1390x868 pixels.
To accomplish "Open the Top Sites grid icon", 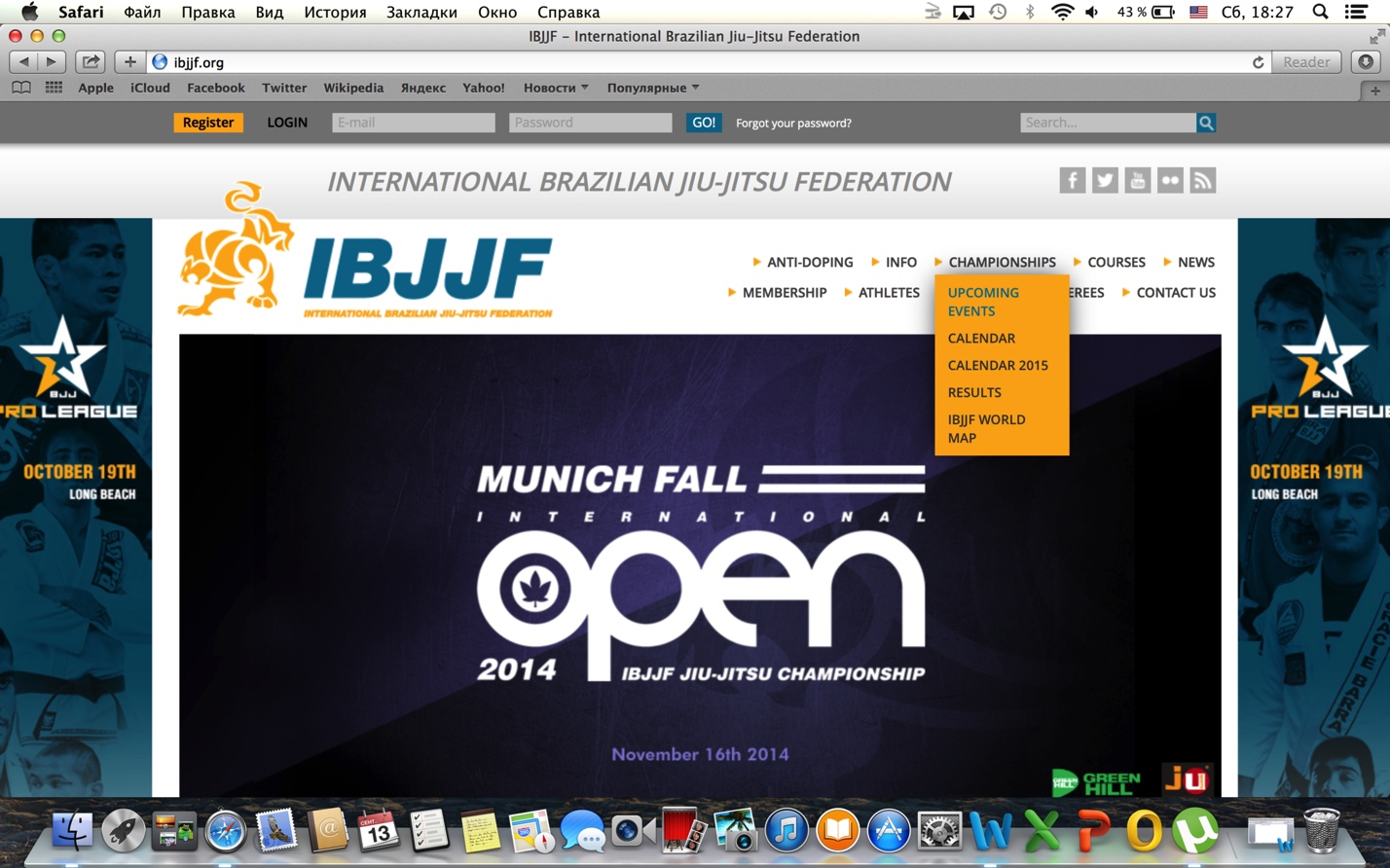I will click(x=54, y=88).
